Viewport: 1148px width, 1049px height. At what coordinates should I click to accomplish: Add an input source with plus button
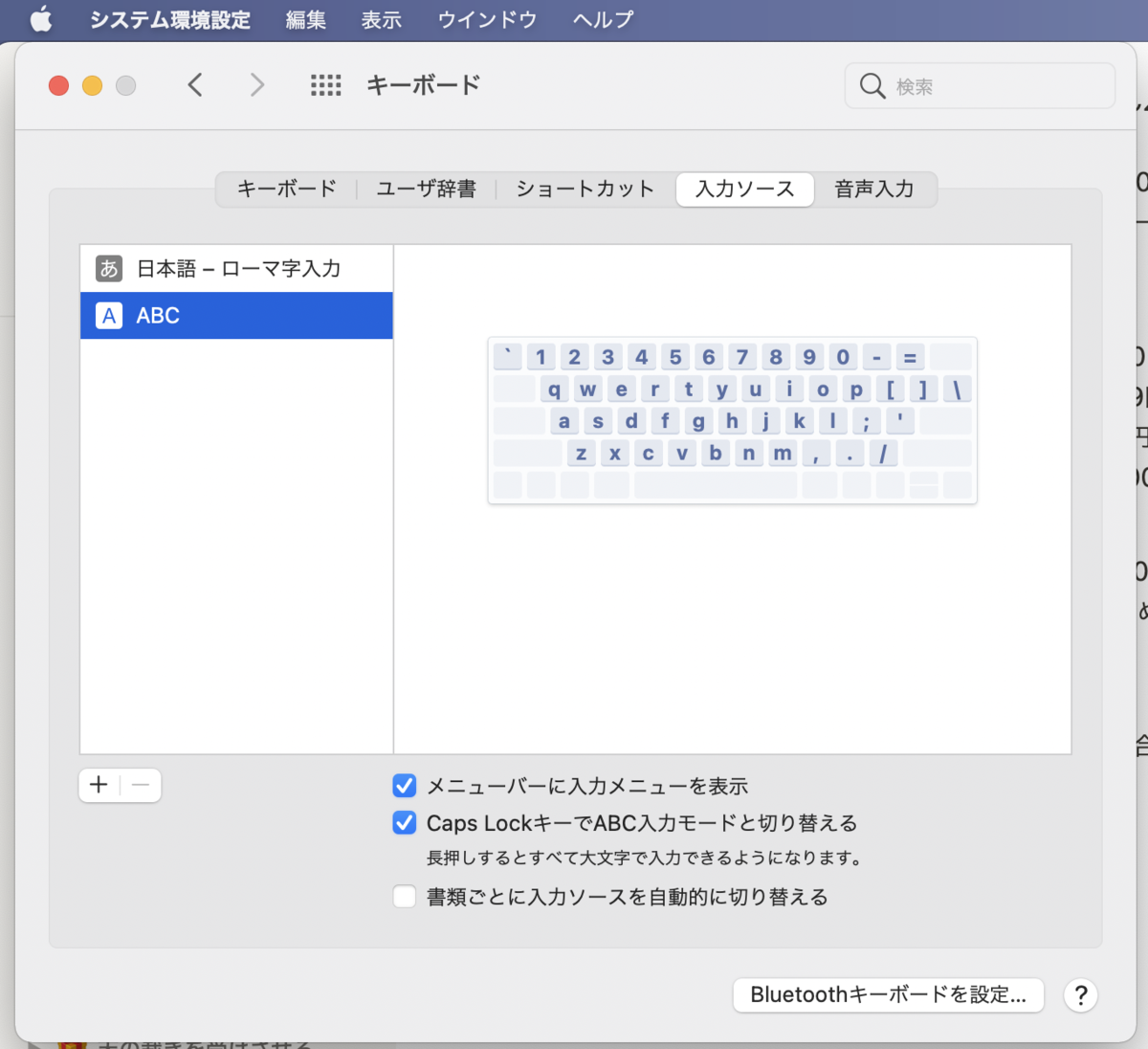pyautogui.click(x=99, y=786)
